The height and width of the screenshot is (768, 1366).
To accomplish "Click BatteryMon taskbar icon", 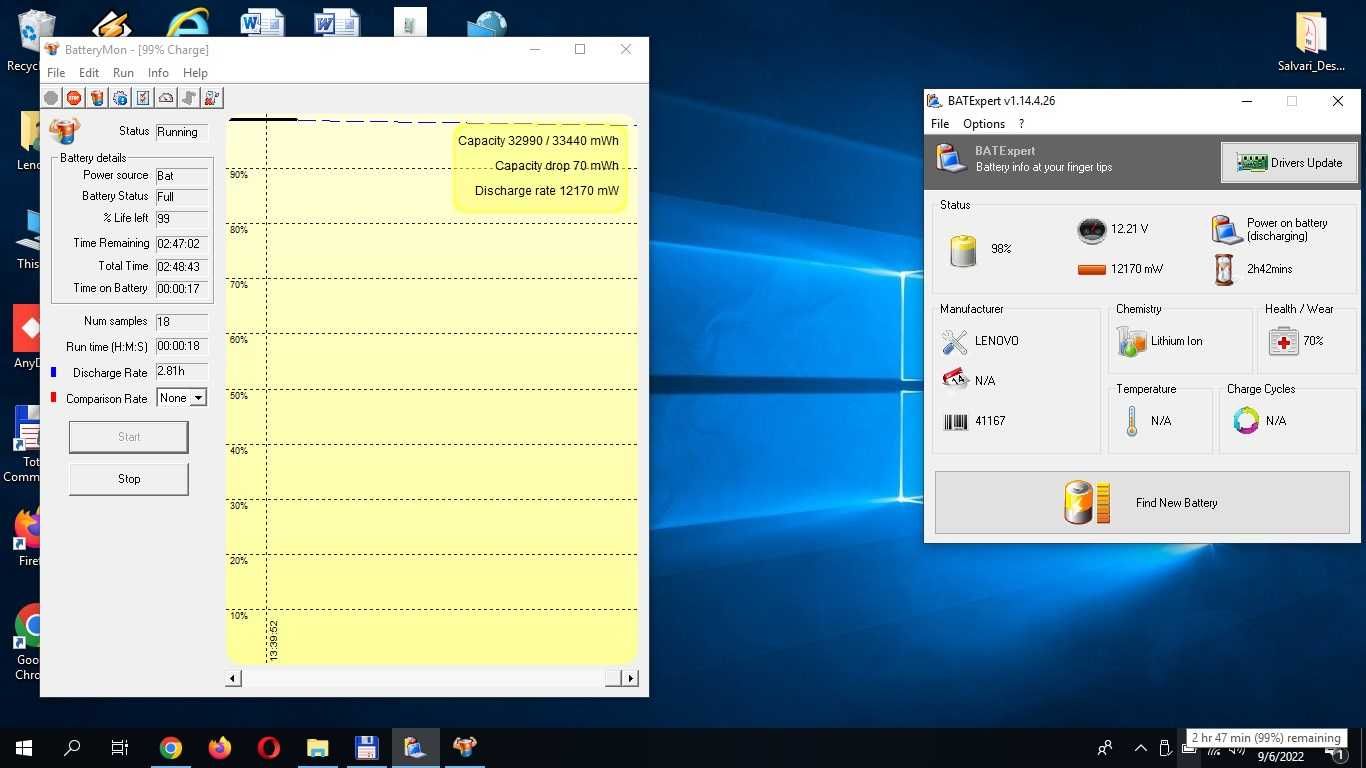I will 464,747.
